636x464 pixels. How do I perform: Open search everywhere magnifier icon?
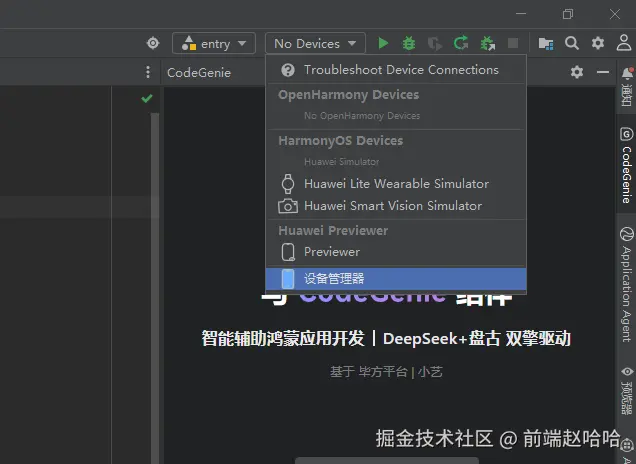point(572,43)
